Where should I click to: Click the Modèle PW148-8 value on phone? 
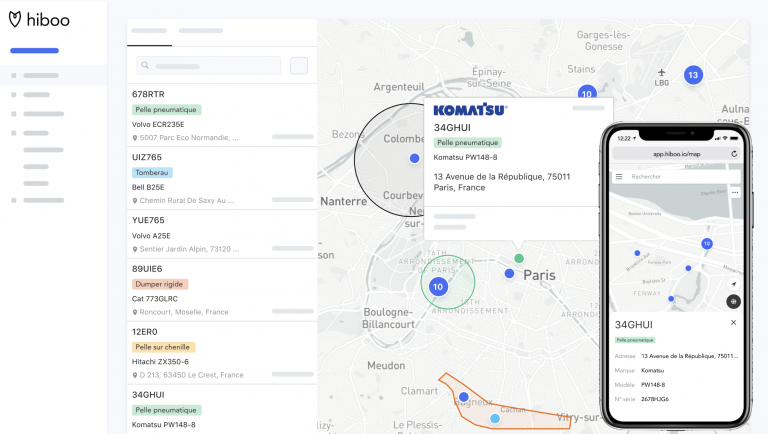tap(653, 385)
